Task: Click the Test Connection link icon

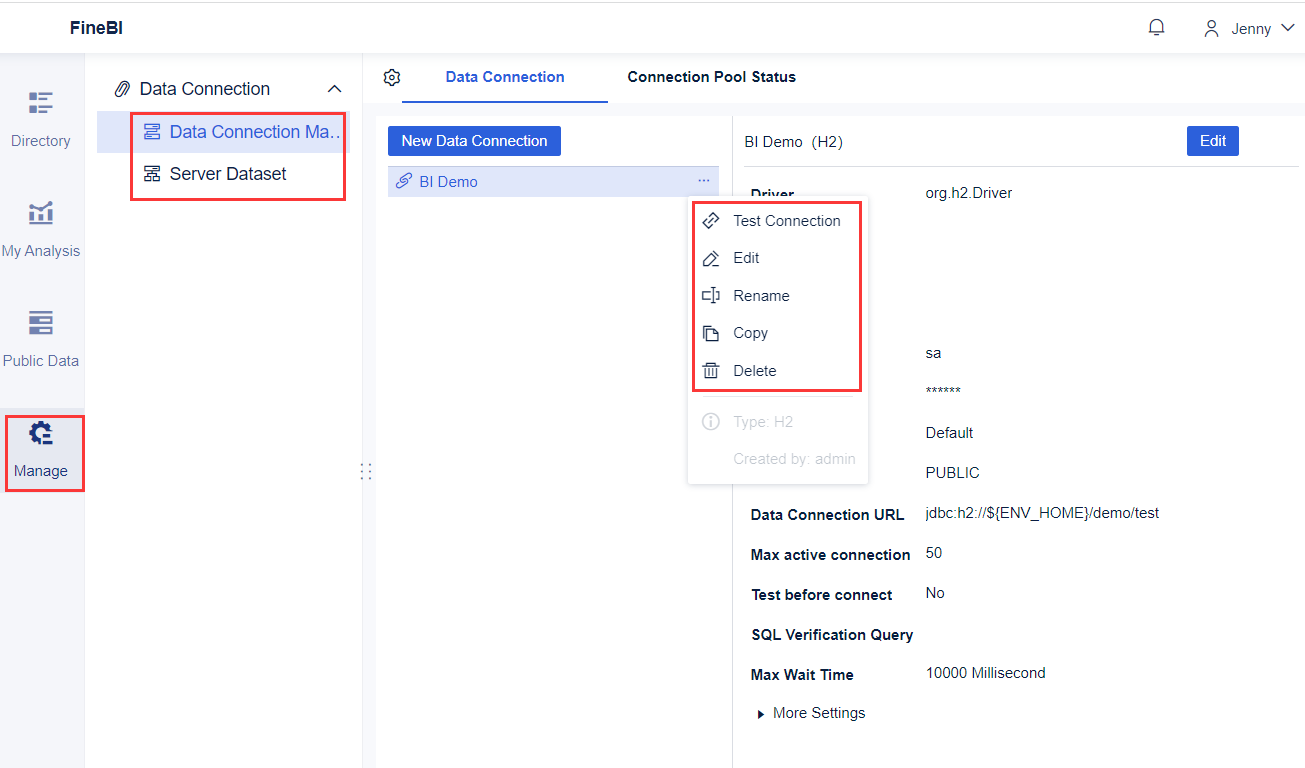Action: click(710, 220)
